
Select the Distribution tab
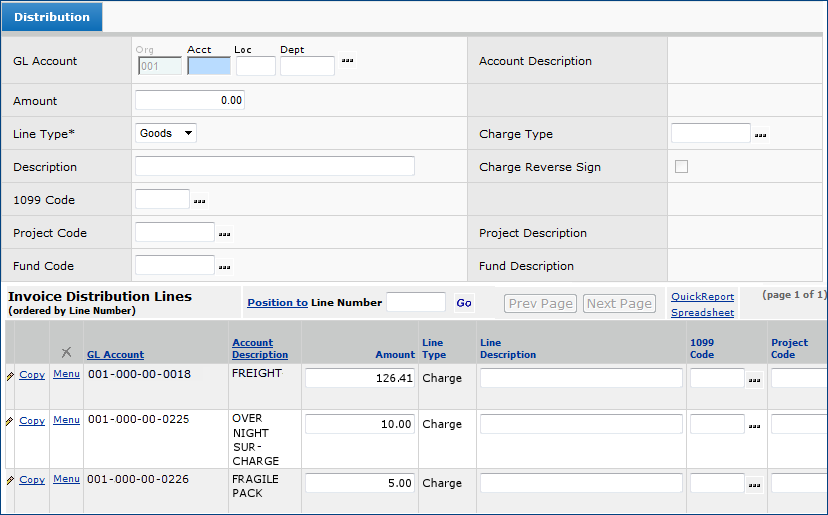pyautogui.click(x=51, y=17)
